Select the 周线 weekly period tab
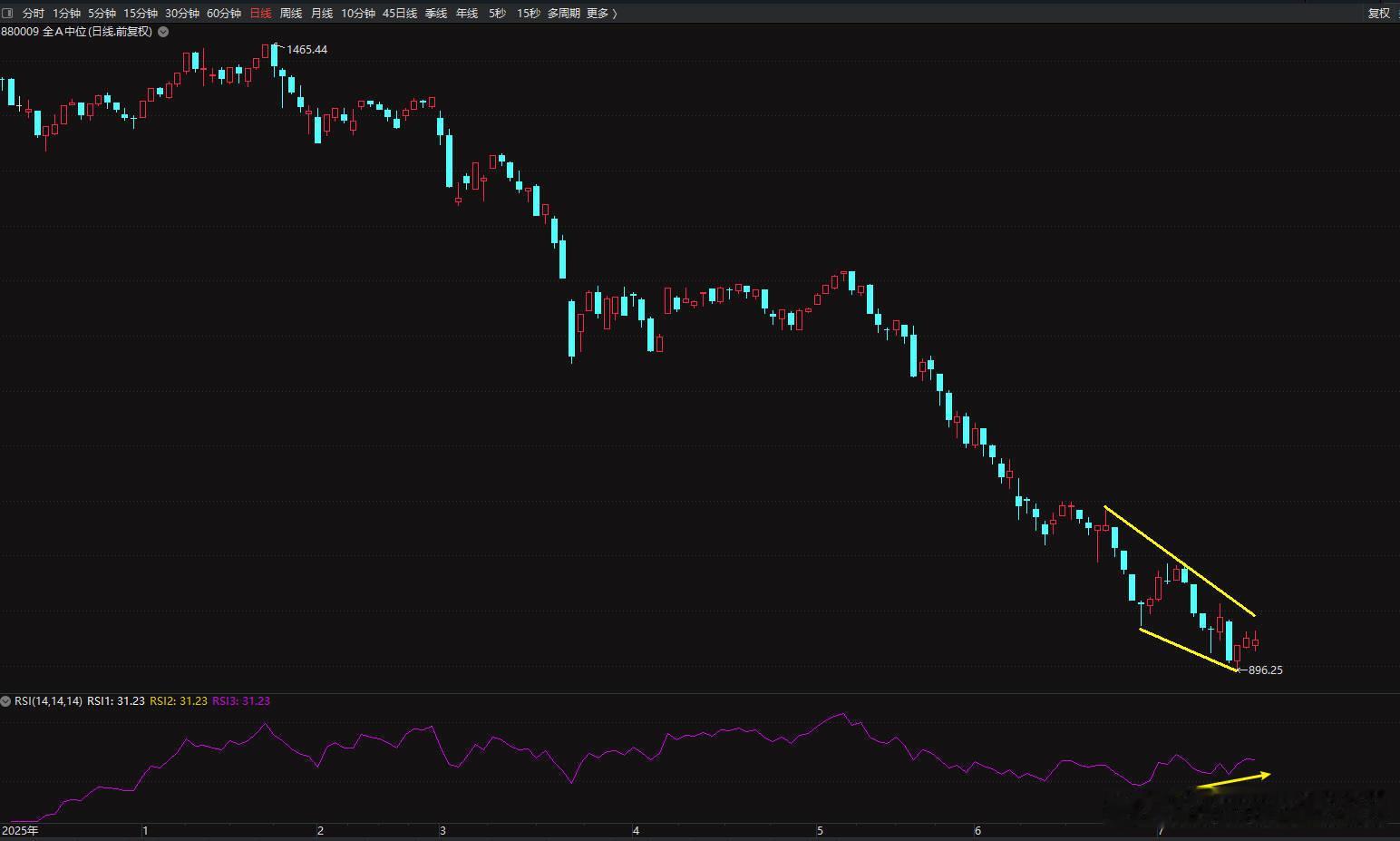 point(291,13)
